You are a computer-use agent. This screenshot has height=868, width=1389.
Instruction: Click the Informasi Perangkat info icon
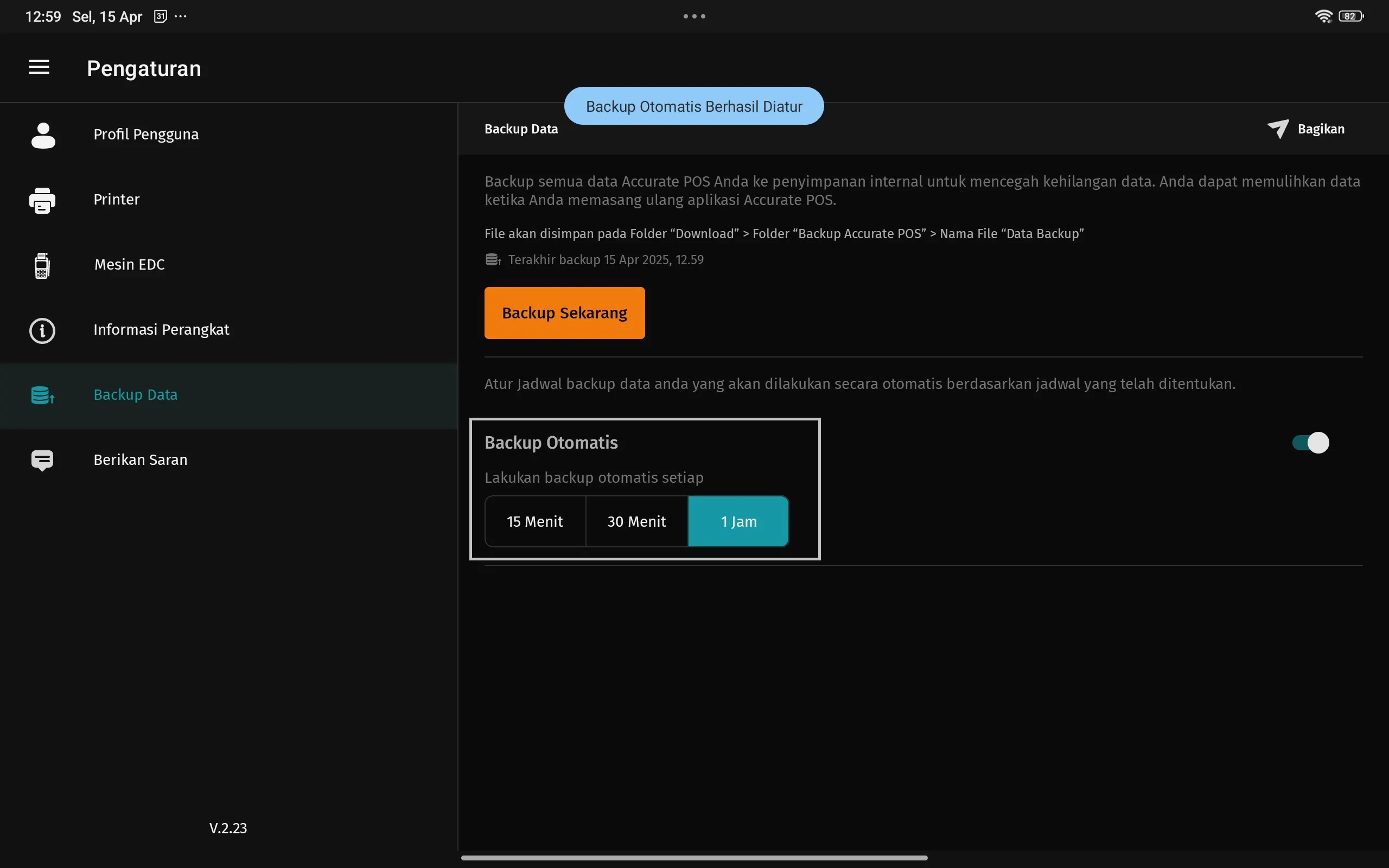click(42, 330)
